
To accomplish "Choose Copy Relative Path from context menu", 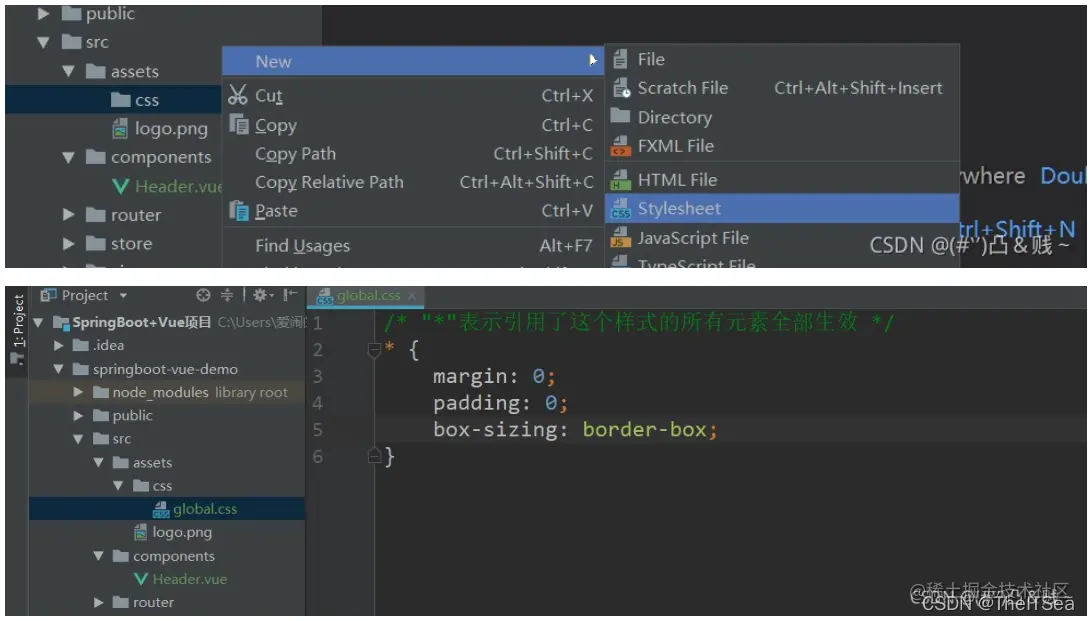I will coord(413,182).
